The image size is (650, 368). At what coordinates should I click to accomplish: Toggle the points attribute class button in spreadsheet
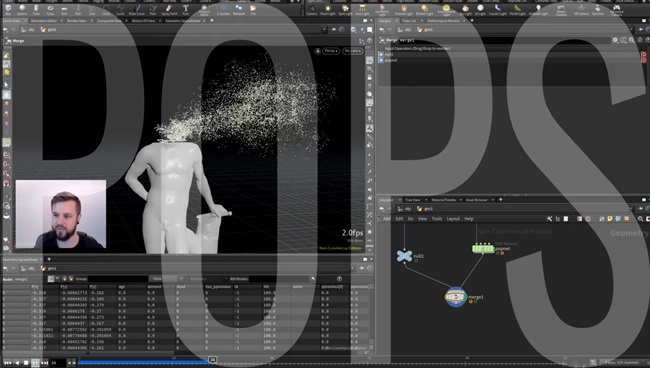pyautogui.click(x=51, y=278)
